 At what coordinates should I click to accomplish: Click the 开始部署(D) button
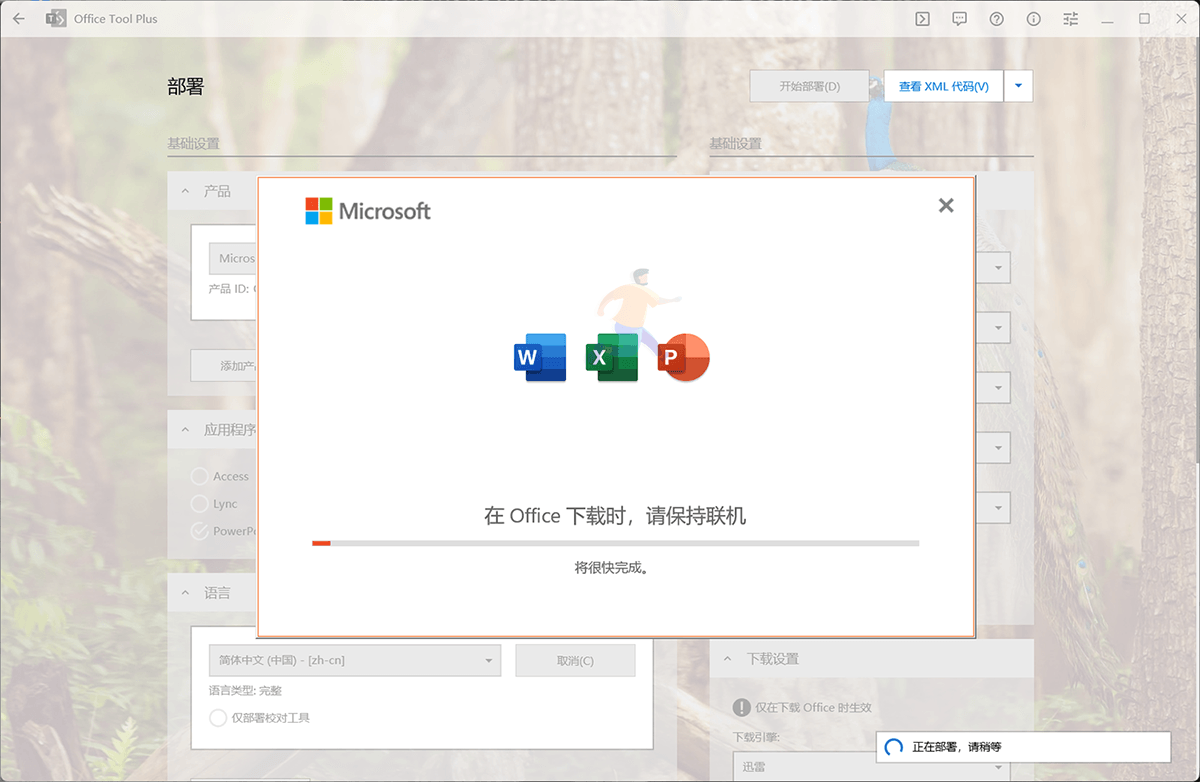[810, 86]
